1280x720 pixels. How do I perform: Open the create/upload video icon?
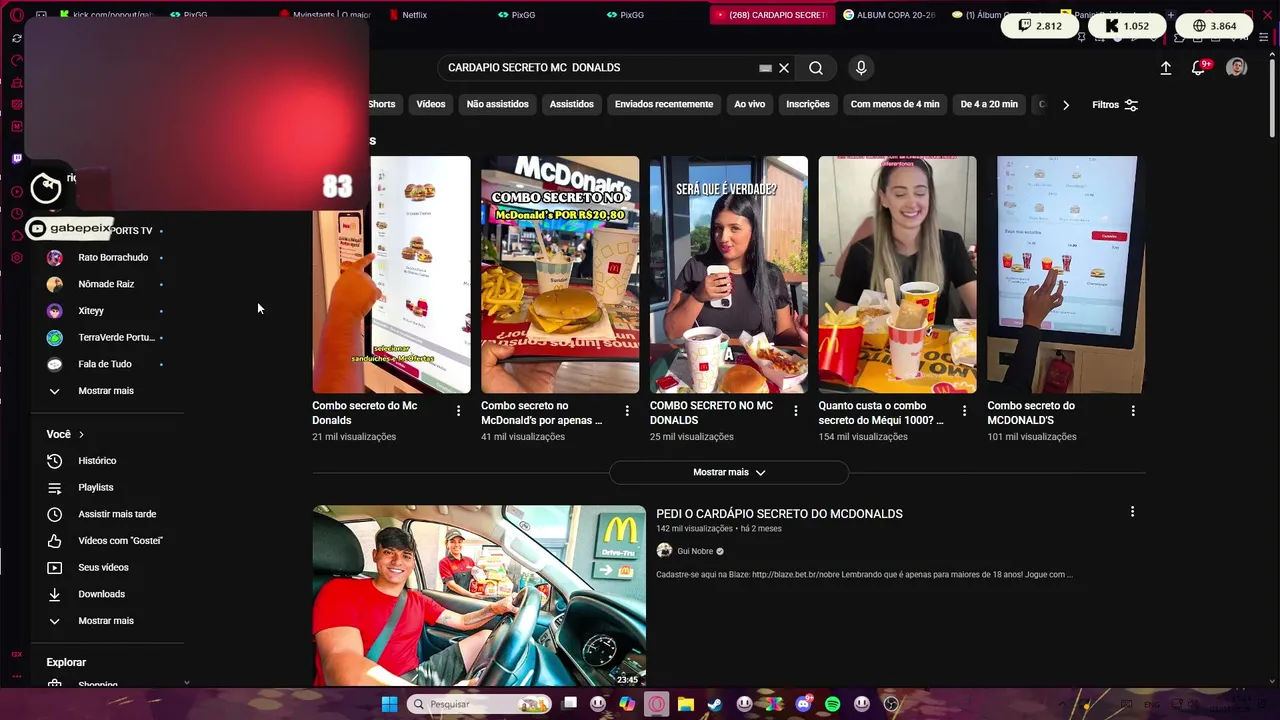pos(1165,68)
